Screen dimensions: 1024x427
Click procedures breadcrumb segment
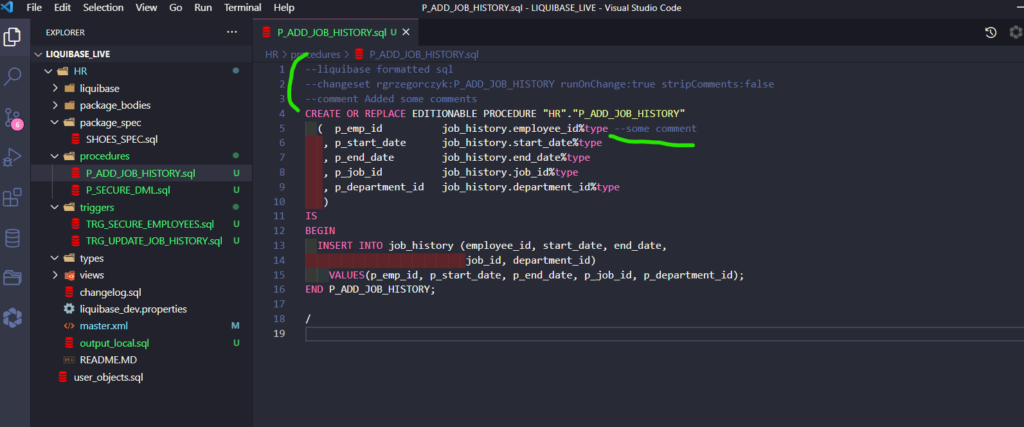click(315, 54)
